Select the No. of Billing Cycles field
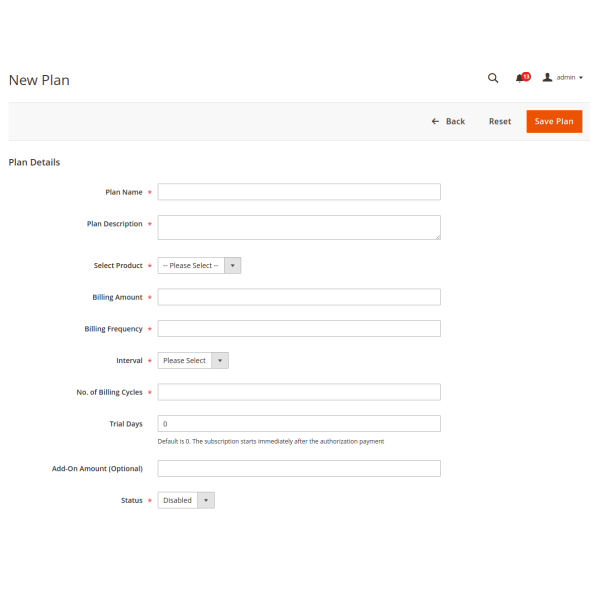The width and height of the screenshot is (600, 600). click(299, 392)
